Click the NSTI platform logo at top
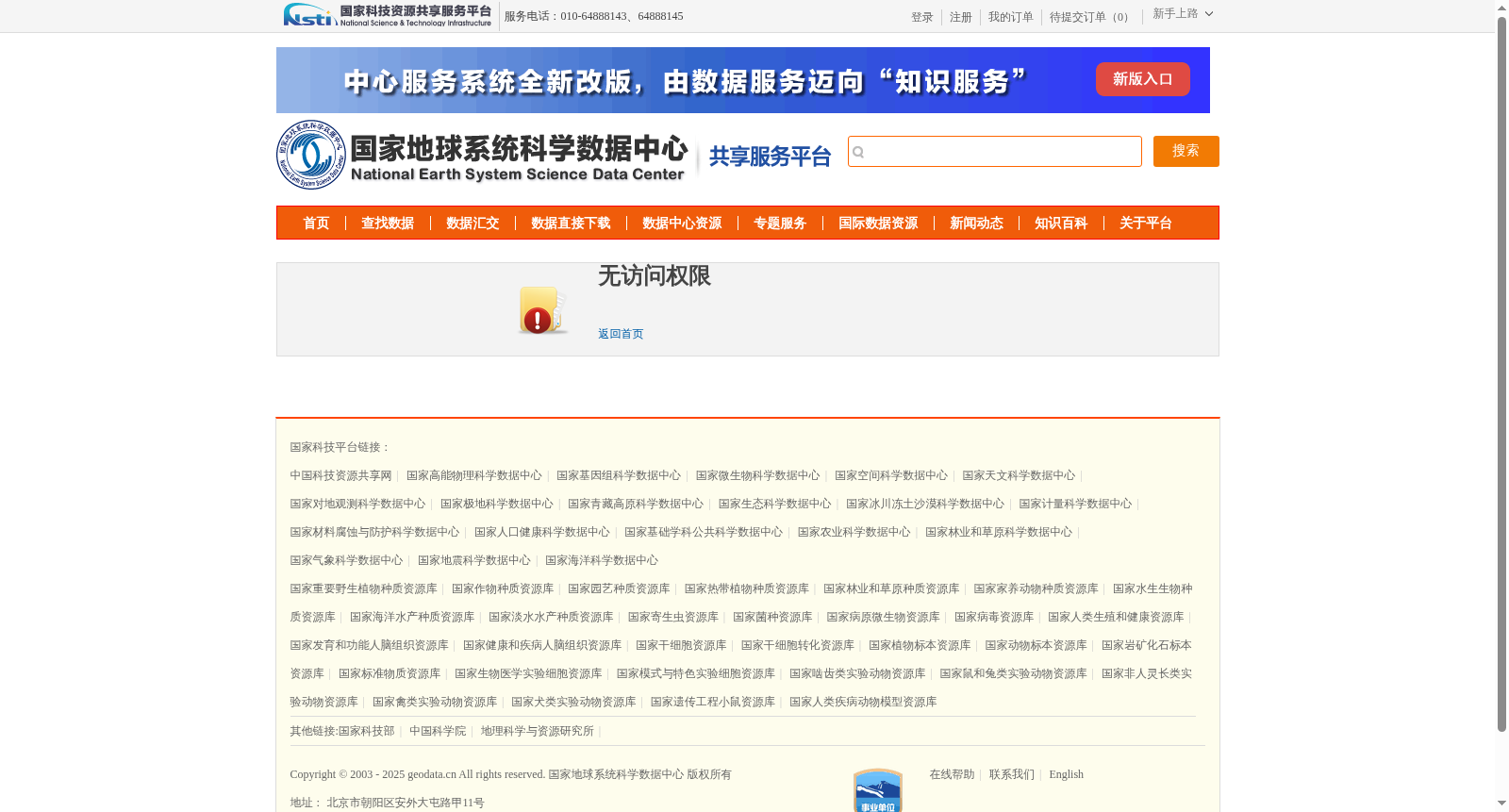This screenshot has height=812, width=1509. tap(388, 15)
